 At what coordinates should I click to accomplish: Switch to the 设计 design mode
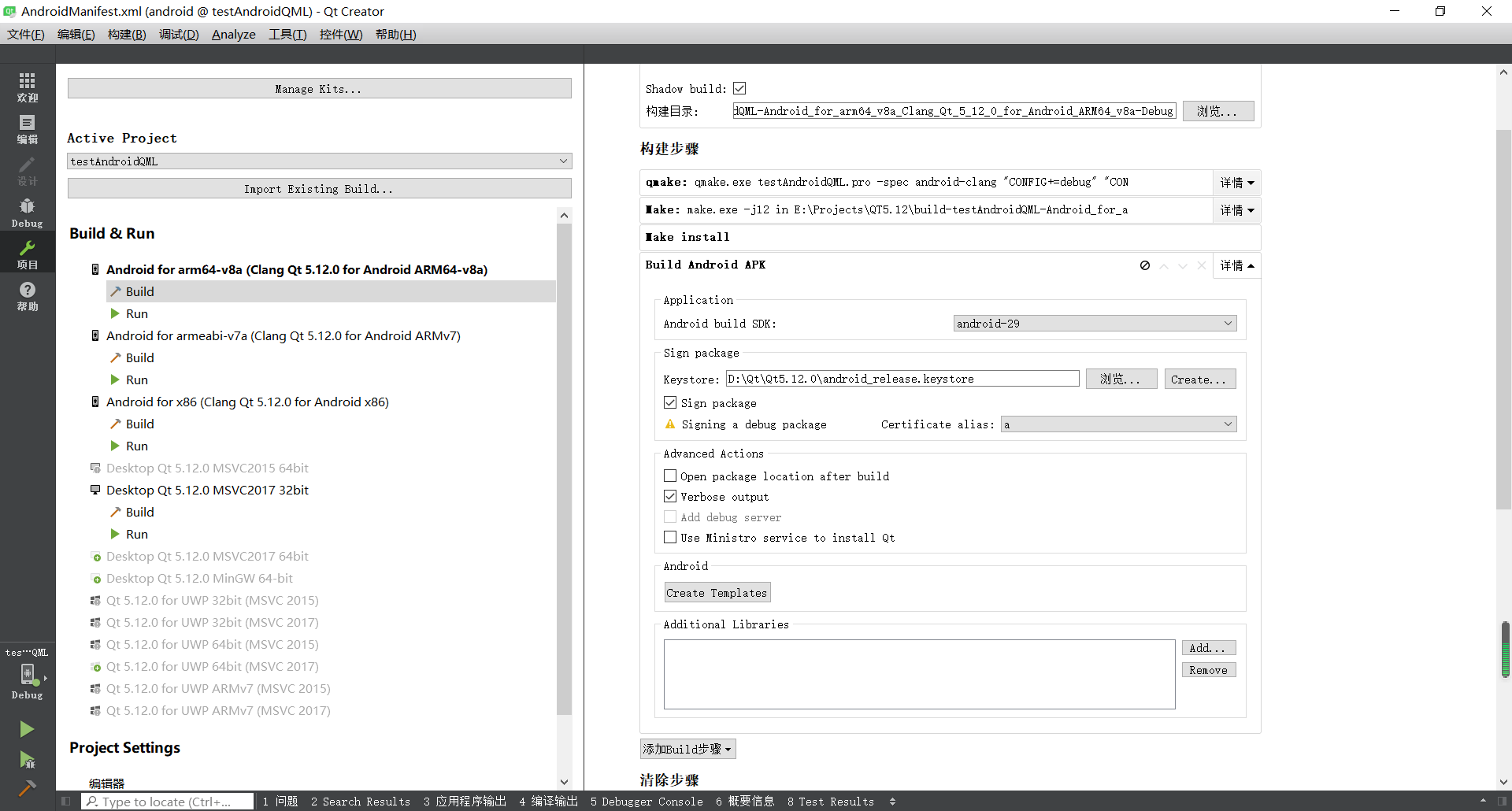pyautogui.click(x=27, y=171)
